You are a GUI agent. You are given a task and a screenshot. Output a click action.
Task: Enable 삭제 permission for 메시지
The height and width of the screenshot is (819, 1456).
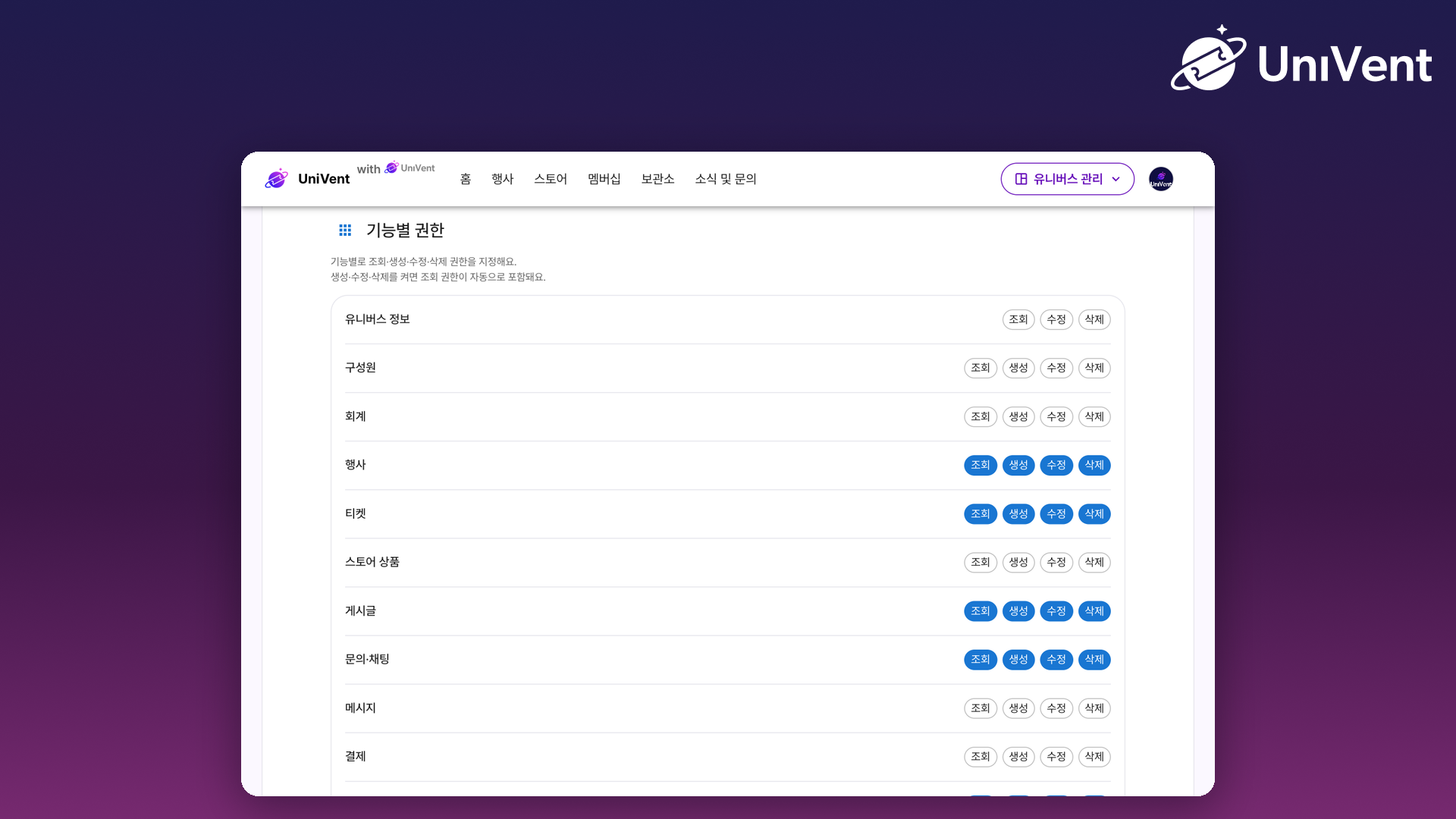[x=1094, y=708]
